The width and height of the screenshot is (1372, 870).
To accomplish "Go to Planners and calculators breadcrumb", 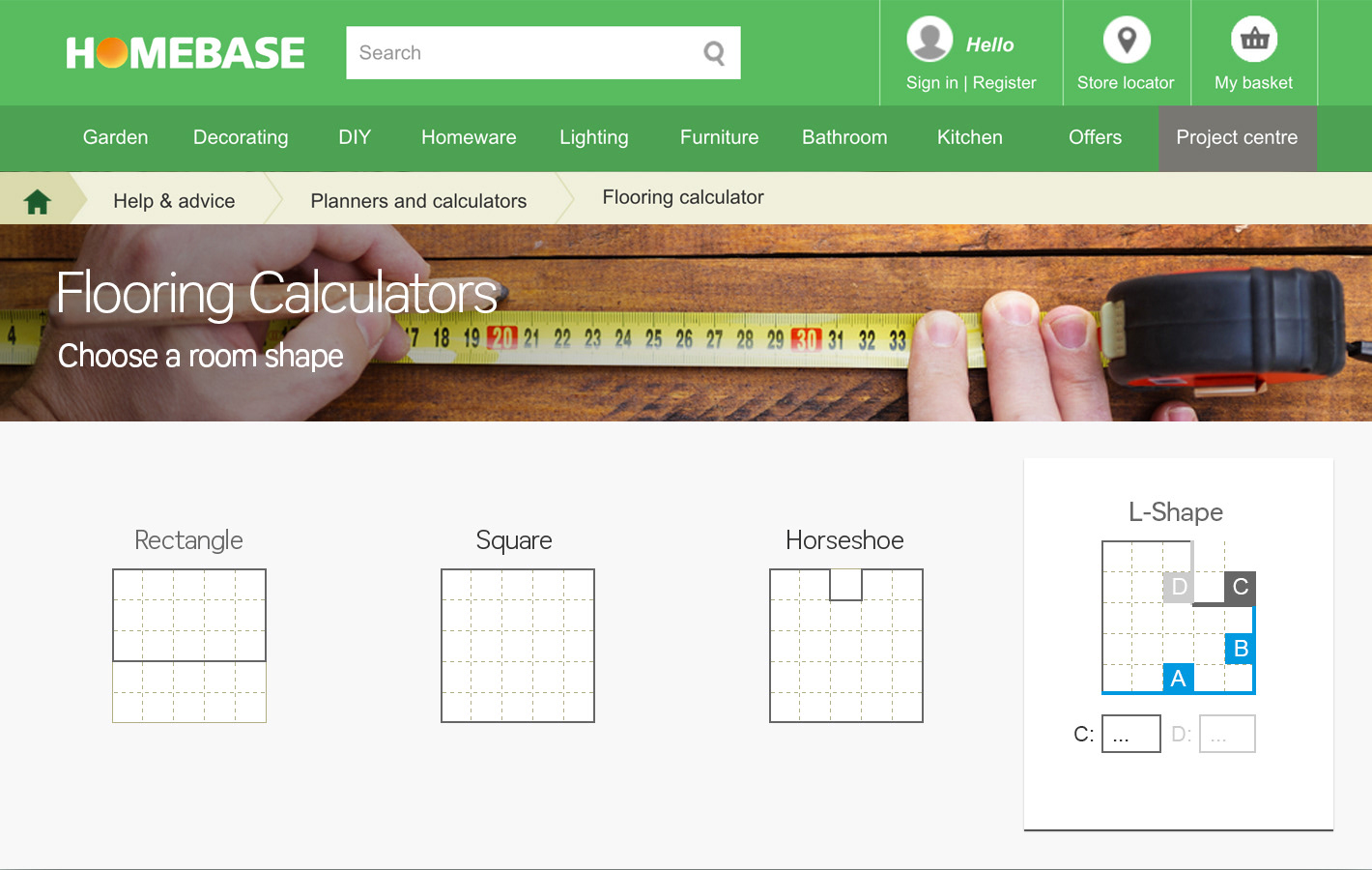I will [418, 201].
